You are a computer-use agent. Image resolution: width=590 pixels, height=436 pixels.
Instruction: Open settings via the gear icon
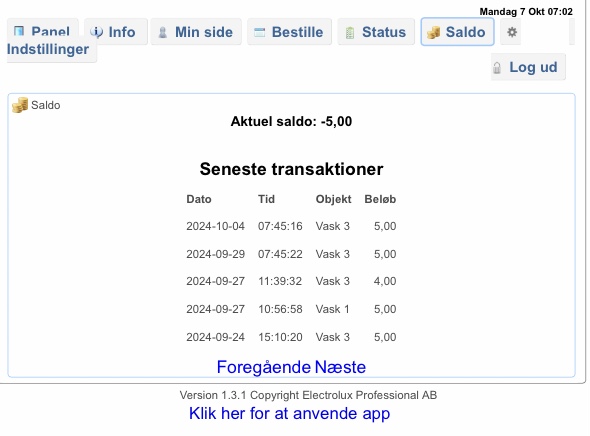point(512,32)
